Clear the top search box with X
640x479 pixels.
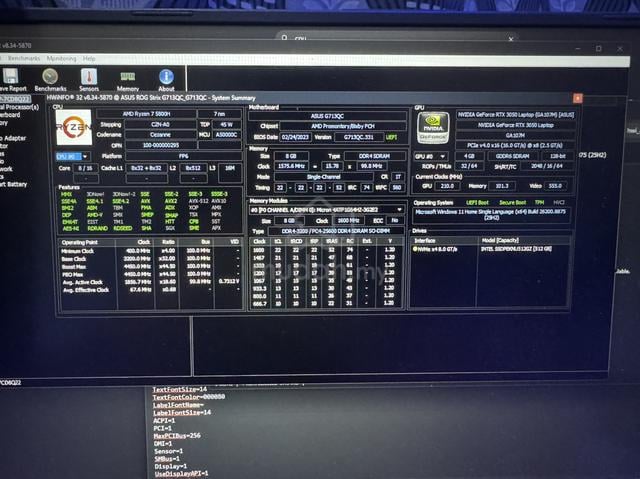[x=511, y=39]
